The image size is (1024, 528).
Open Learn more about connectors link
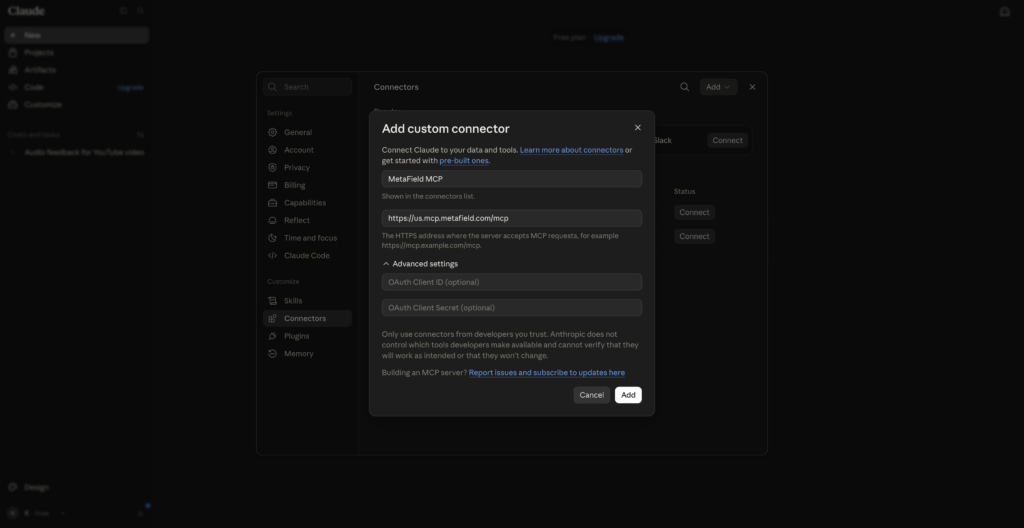571,150
